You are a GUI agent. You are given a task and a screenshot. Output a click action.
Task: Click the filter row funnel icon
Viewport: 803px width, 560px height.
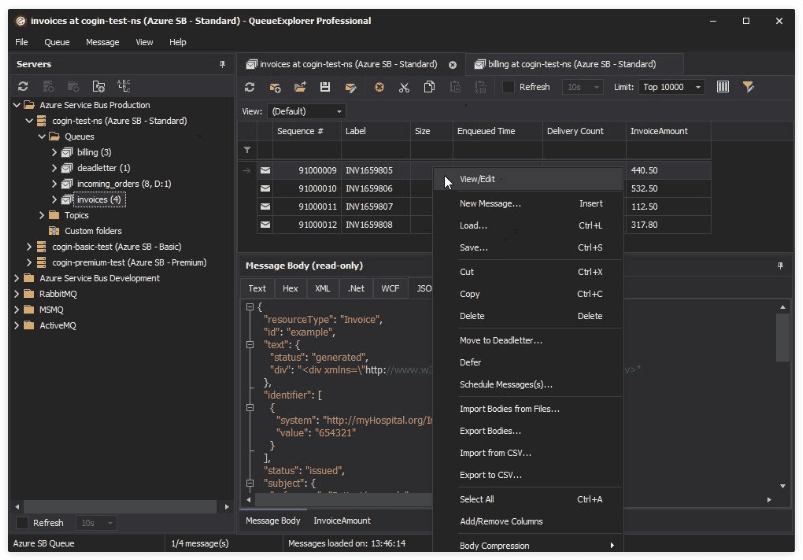(247, 150)
